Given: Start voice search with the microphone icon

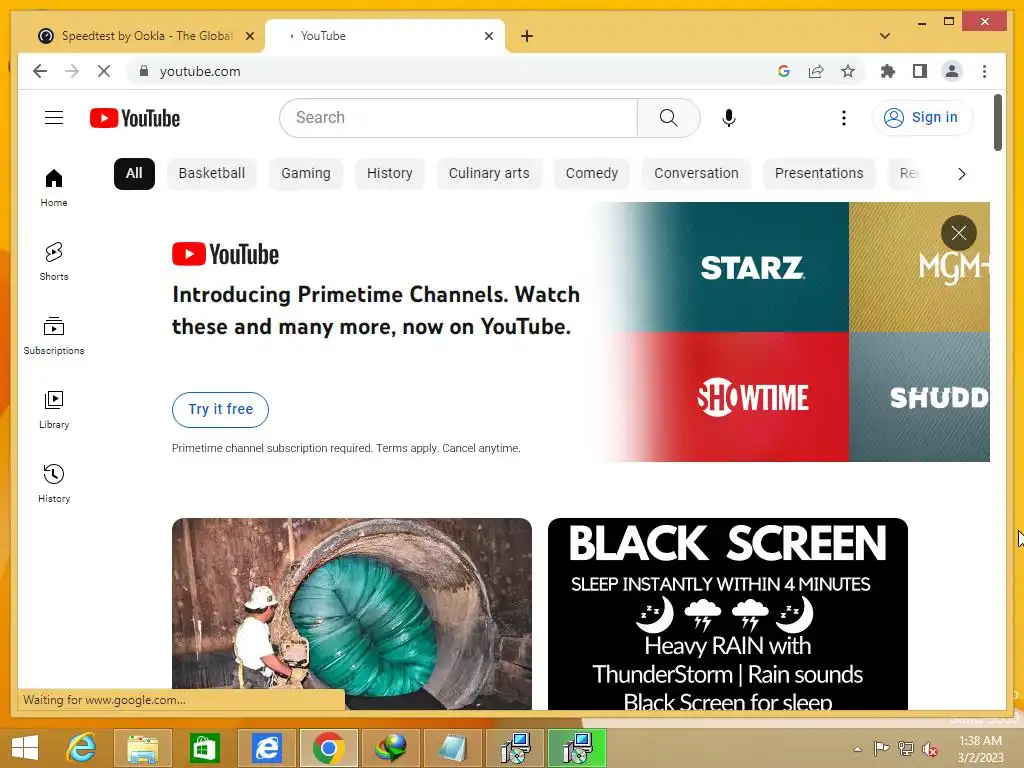Looking at the screenshot, I should 729,118.
